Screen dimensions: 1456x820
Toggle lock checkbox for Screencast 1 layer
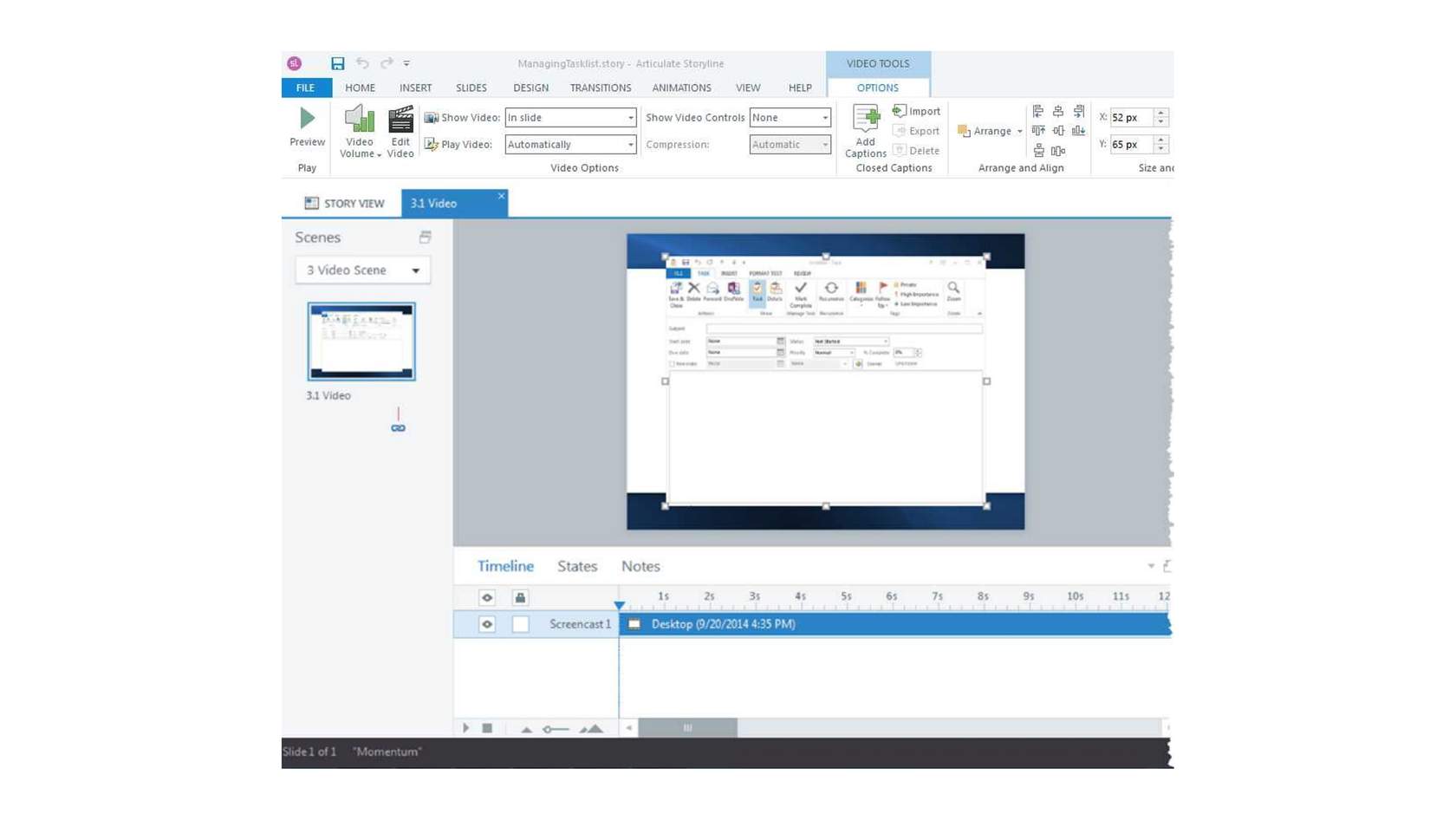click(x=520, y=624)
